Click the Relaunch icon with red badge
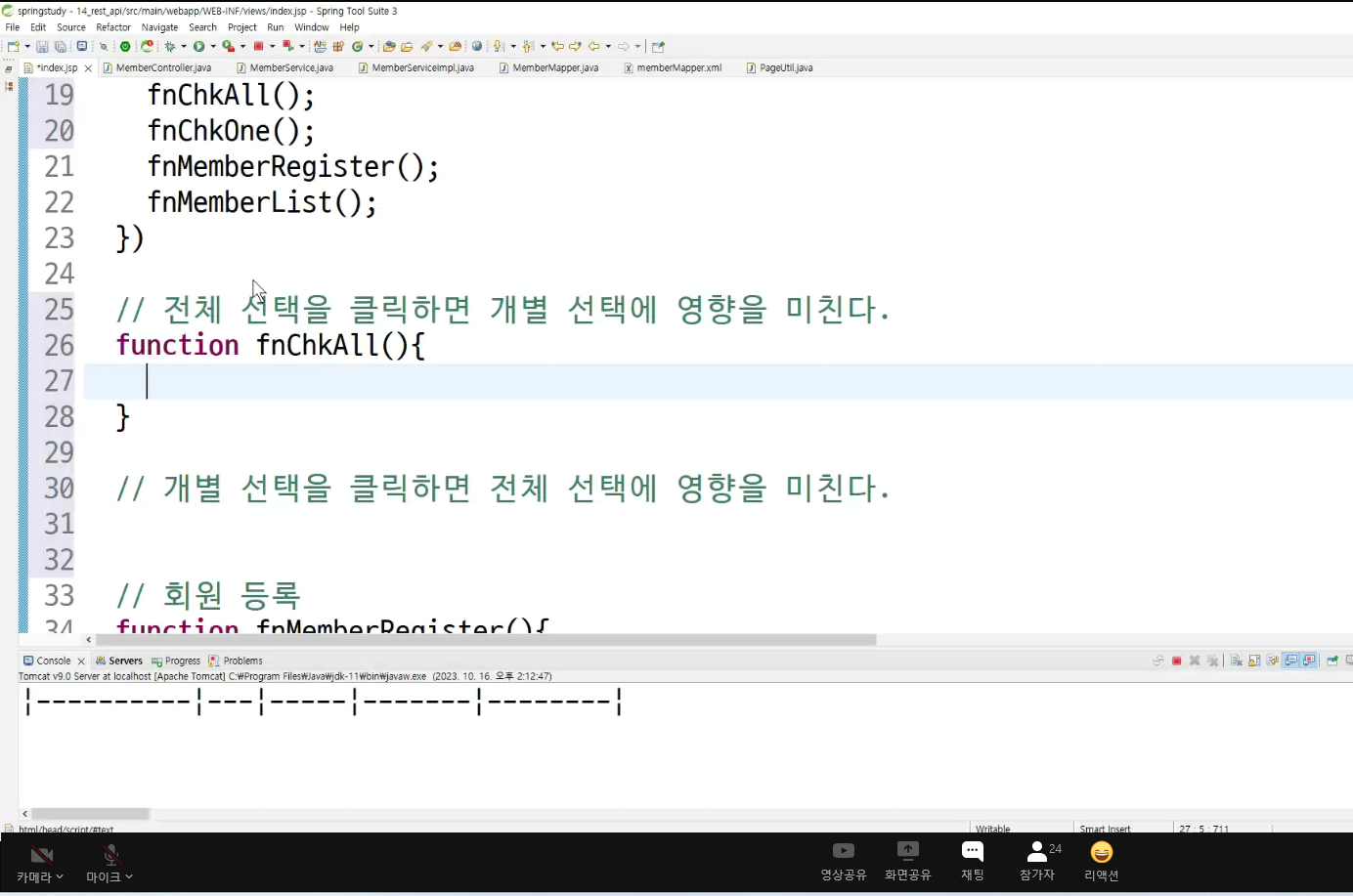 [x=148, y=46]
